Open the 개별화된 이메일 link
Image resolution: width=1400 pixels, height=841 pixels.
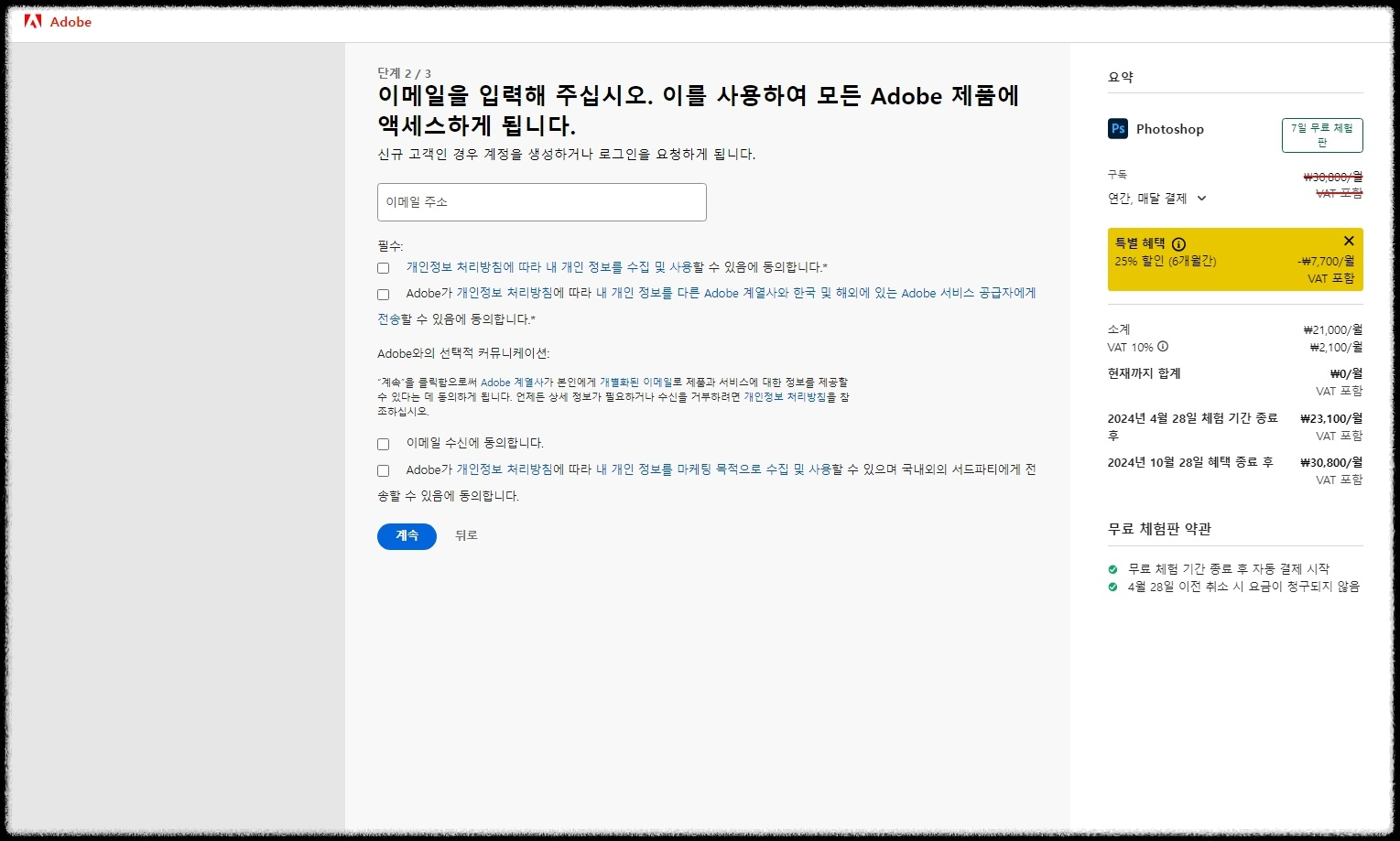coord(635,383)
